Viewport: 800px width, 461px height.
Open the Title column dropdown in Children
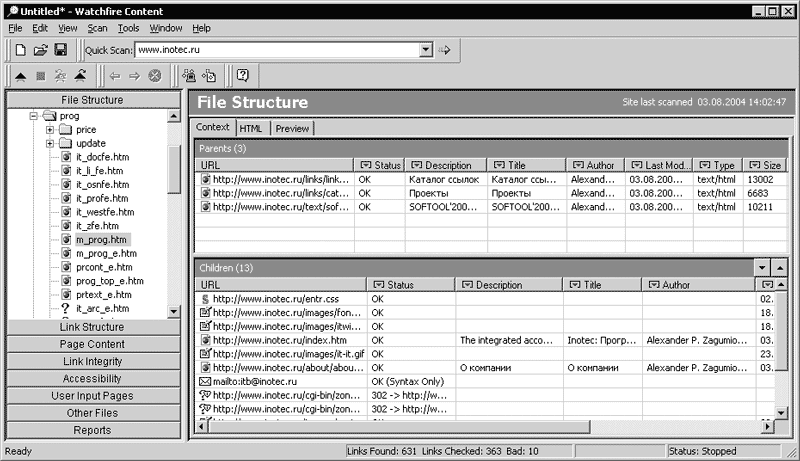574,285
